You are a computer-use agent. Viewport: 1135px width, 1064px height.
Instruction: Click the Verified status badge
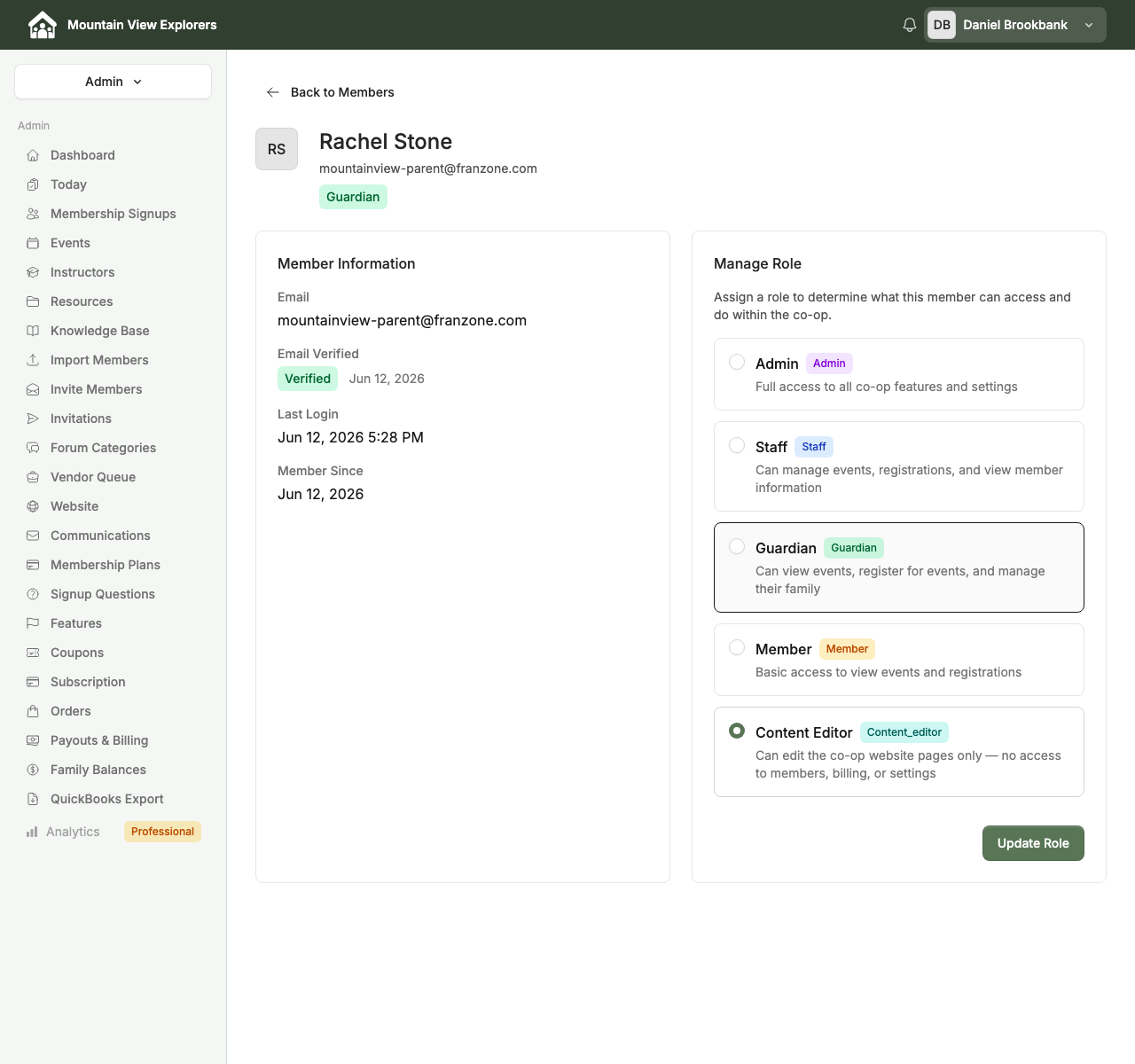point(308,379)
